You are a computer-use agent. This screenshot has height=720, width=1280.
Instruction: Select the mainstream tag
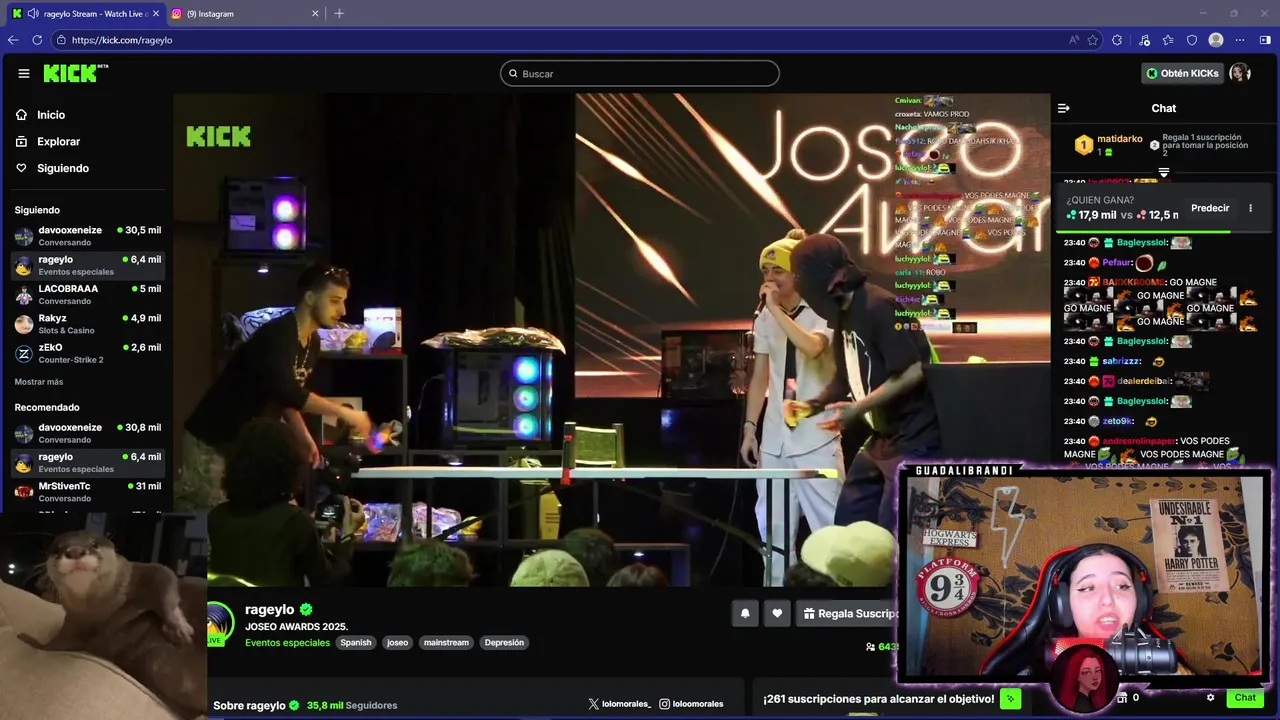pyautogui.click(x=446, y=643)
